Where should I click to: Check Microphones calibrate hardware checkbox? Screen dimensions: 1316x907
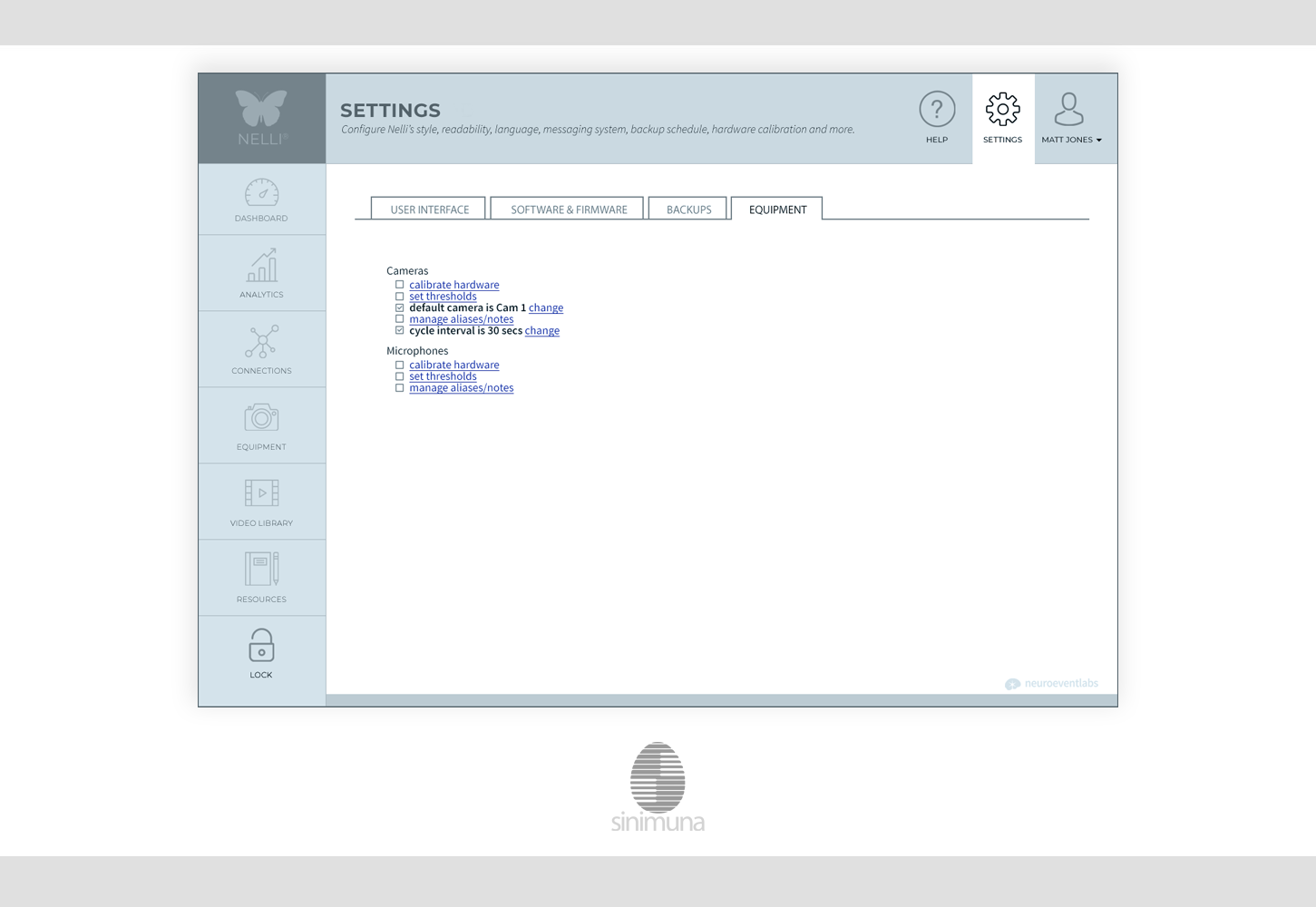point(399,365)
